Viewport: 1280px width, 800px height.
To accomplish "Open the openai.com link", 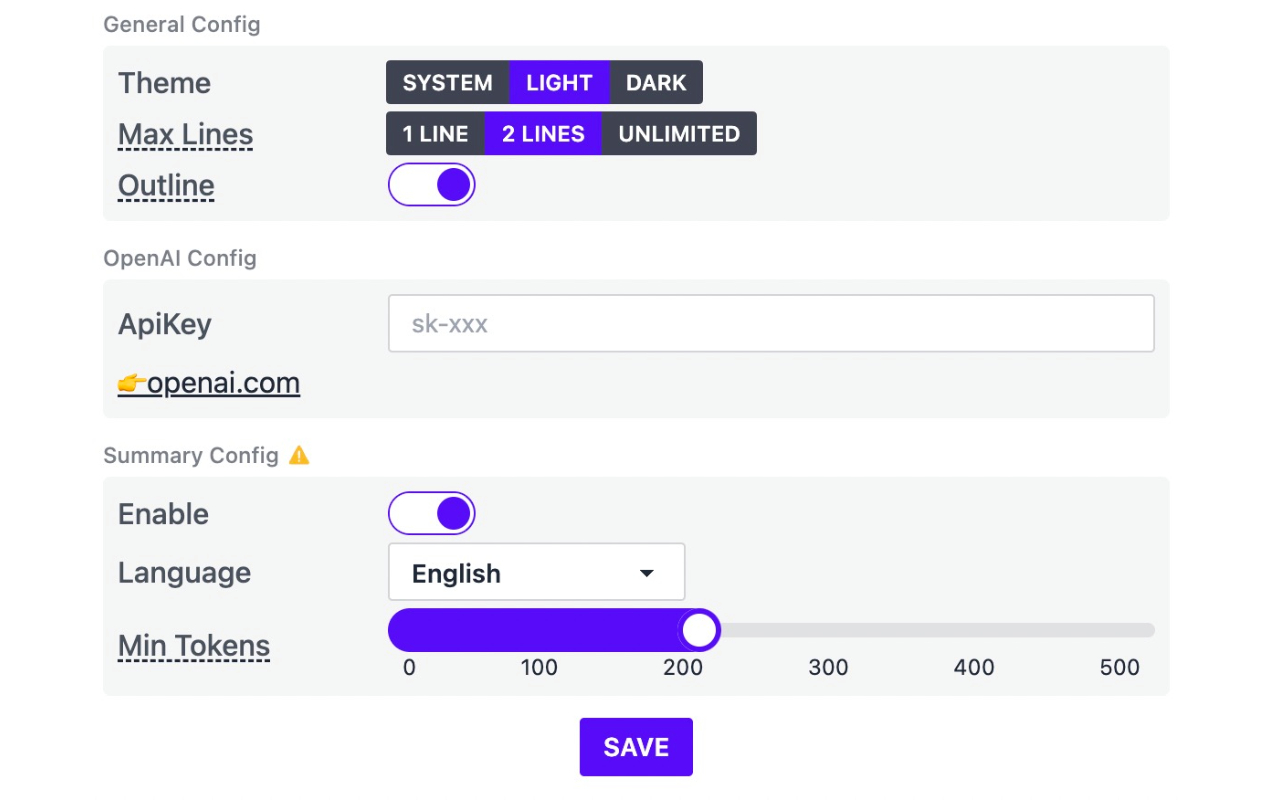I will (x=223, y=384).
